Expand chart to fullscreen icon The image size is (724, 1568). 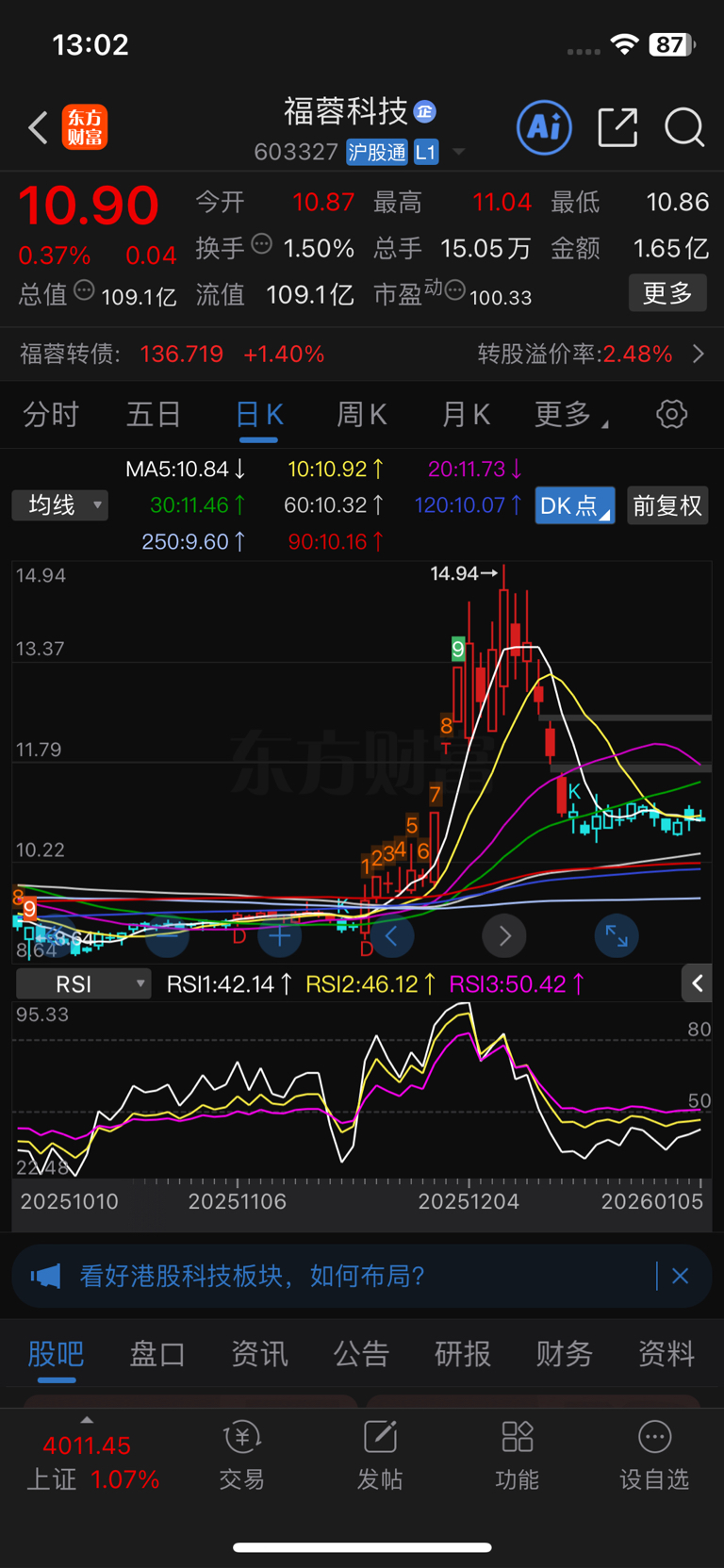point(617,936)
